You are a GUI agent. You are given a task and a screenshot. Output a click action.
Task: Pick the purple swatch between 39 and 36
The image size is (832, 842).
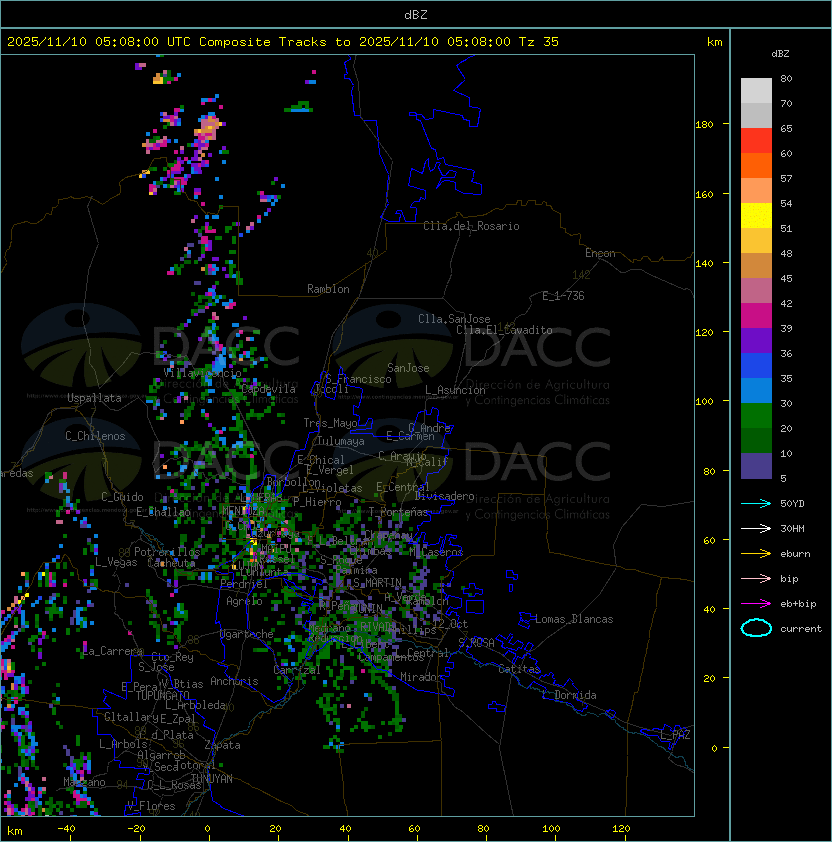(x=756, y=340)
